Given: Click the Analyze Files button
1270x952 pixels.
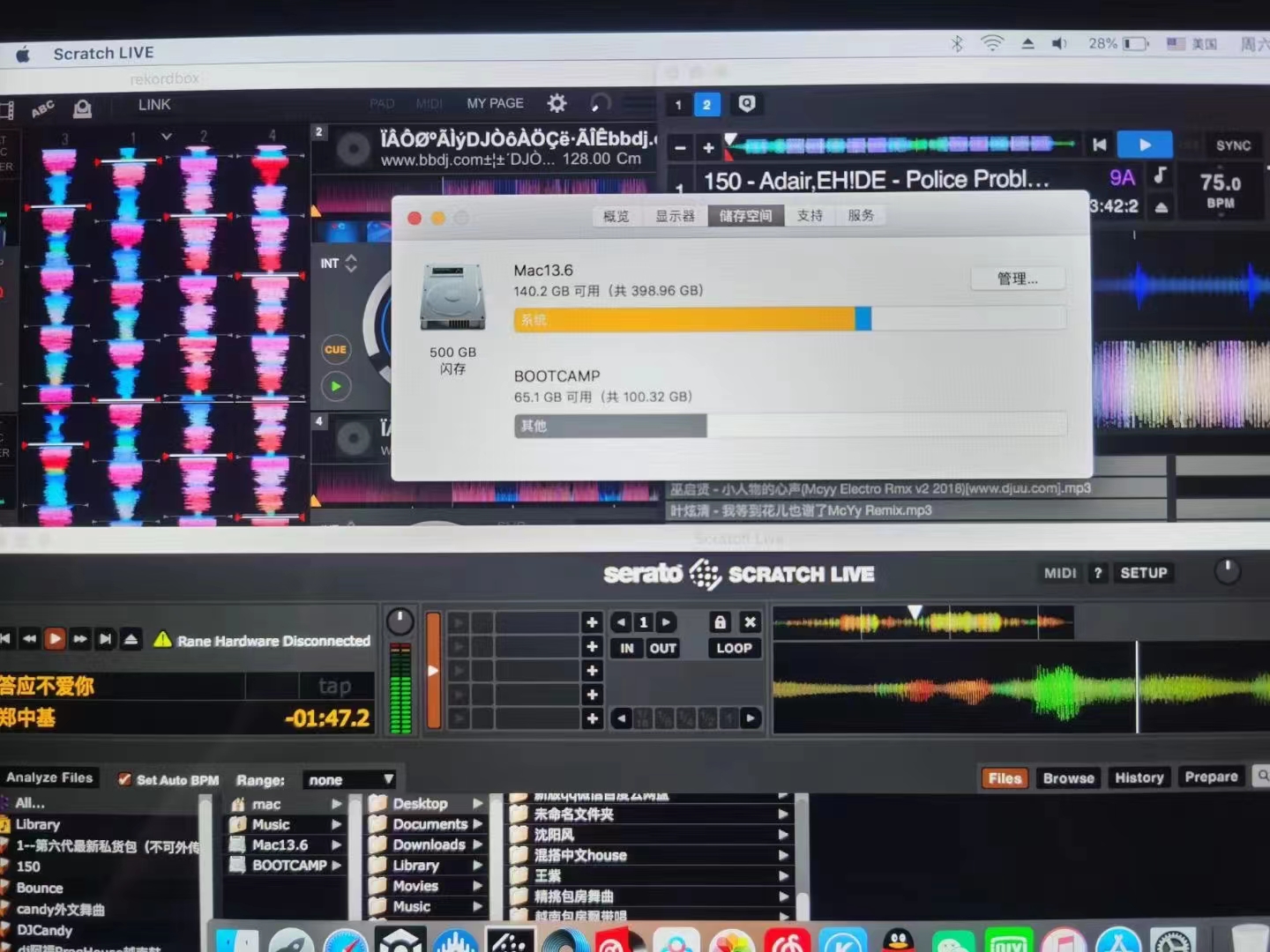Looking at the screenshot, I should [49, 777].
